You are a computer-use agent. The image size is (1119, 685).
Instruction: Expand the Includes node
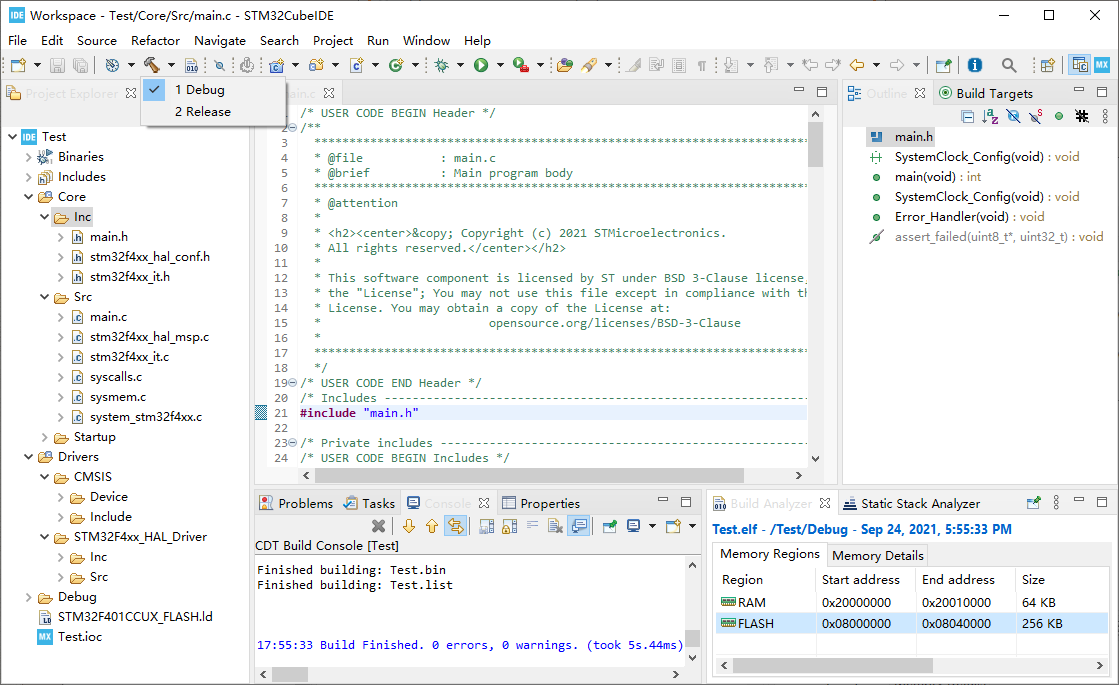(29, 177)
